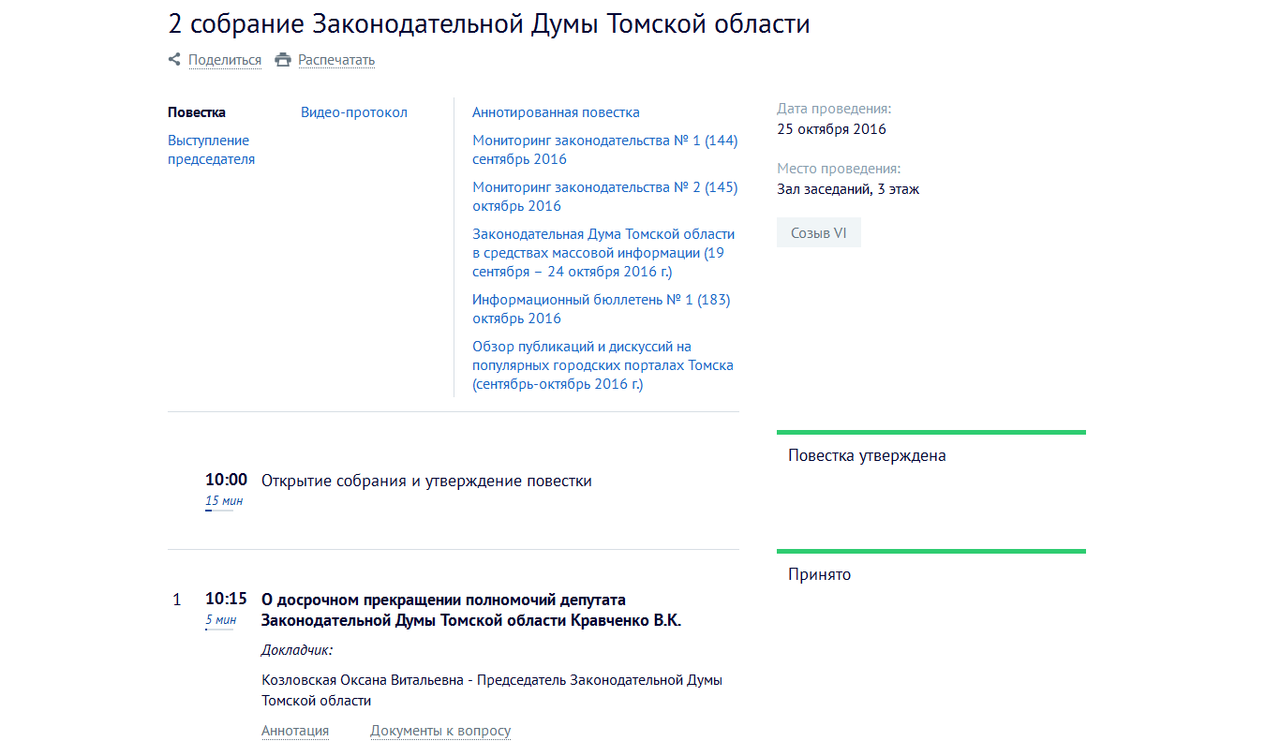Click the Место проведения label
1280x756 pixels.
[x=839, y=169]
